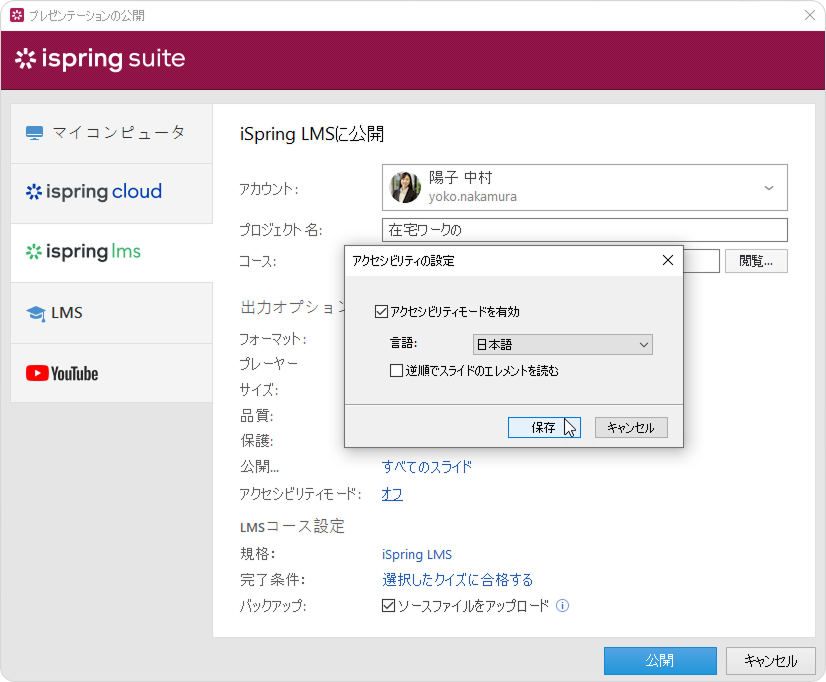Screen dimensions: 826x682
Task: Uncheck ソースファイルをアップロード checkbox
Action: click(389, 606)
